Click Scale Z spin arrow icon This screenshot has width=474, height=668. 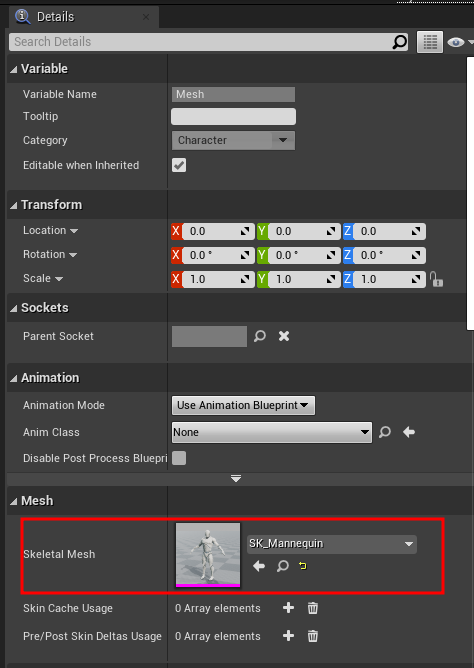point(416,279)
